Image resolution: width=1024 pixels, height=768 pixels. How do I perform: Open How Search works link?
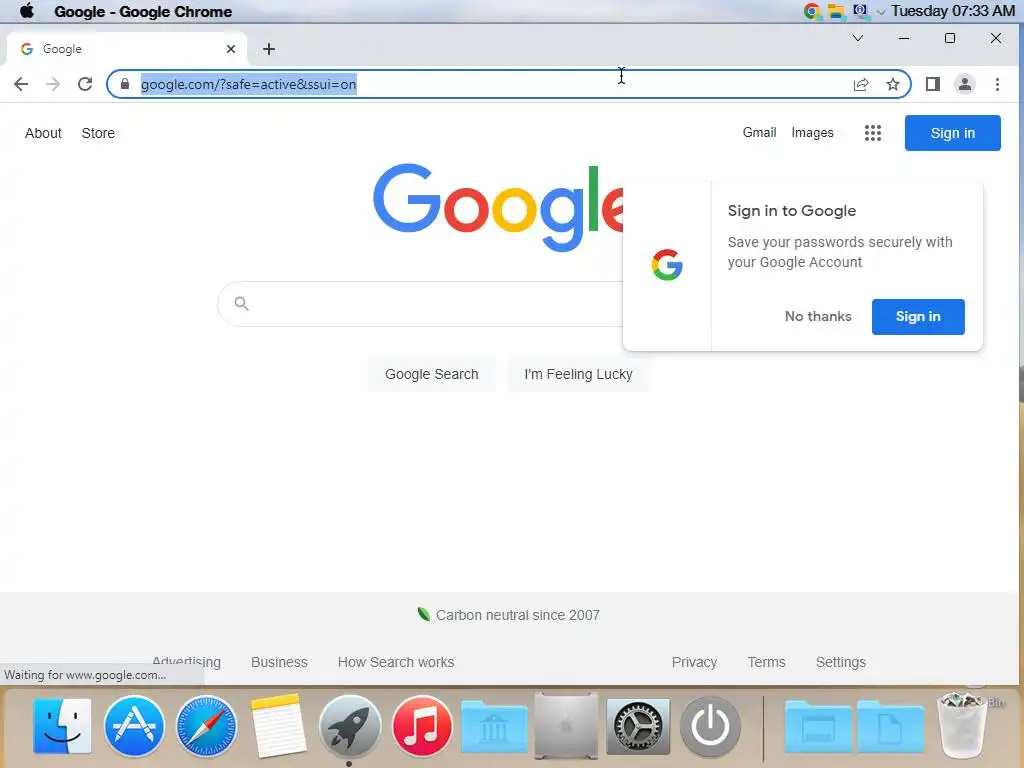[x=396, y=662]
